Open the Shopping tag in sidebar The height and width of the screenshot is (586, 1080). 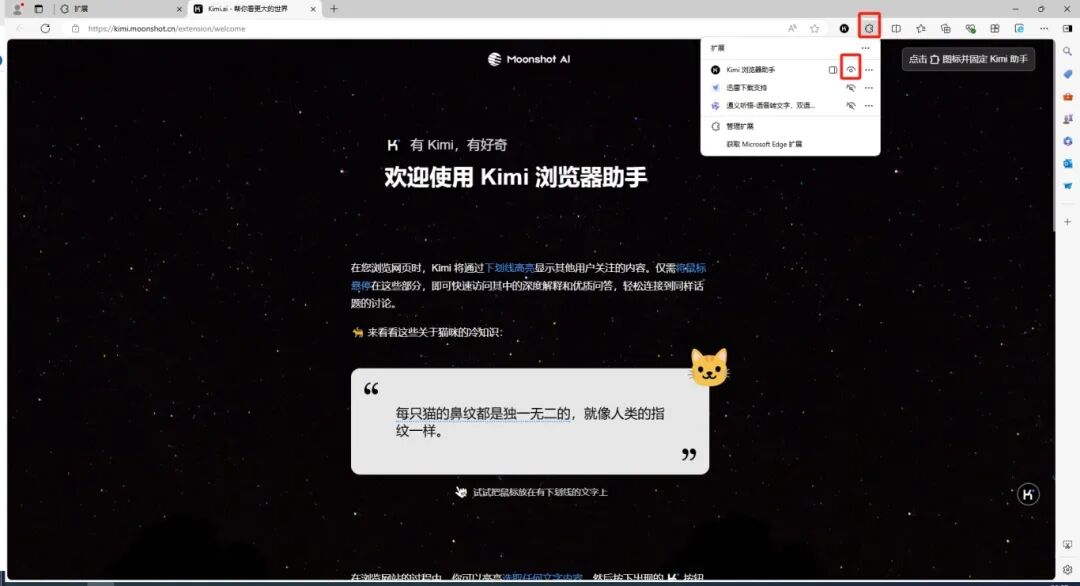(x=1068, y=74)
